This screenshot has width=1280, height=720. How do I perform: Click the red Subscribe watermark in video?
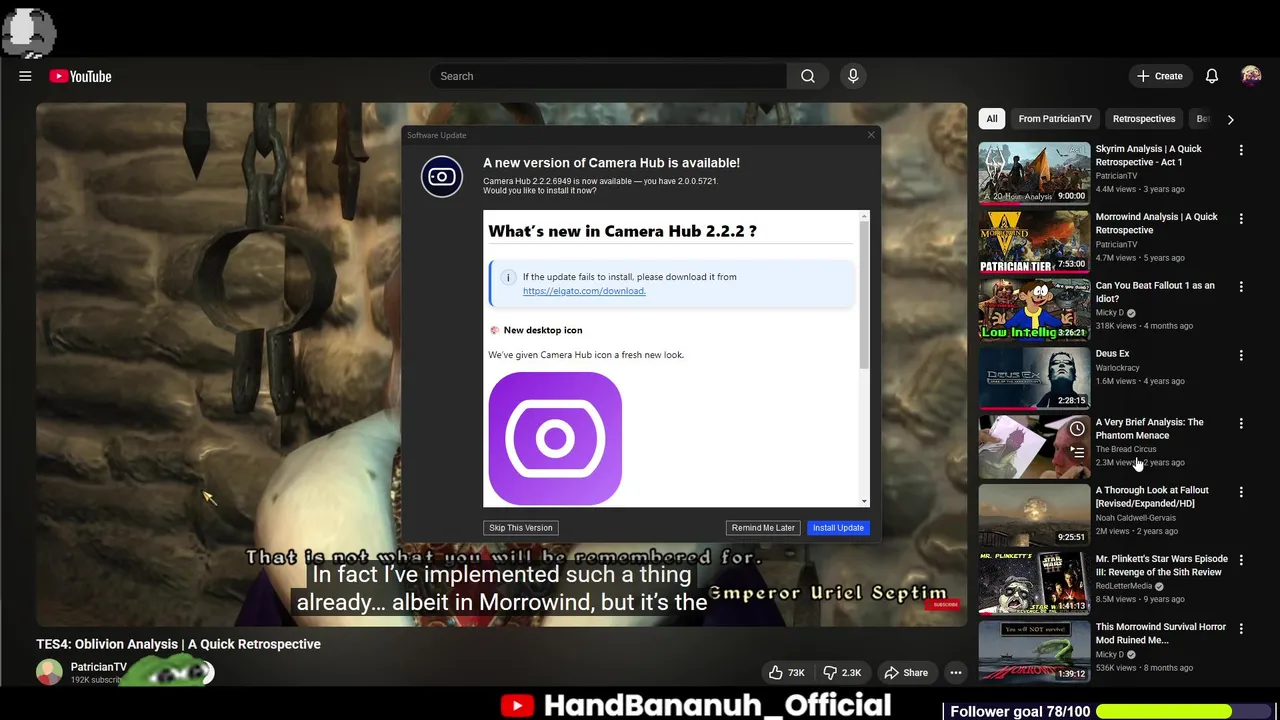coord(944,604)
